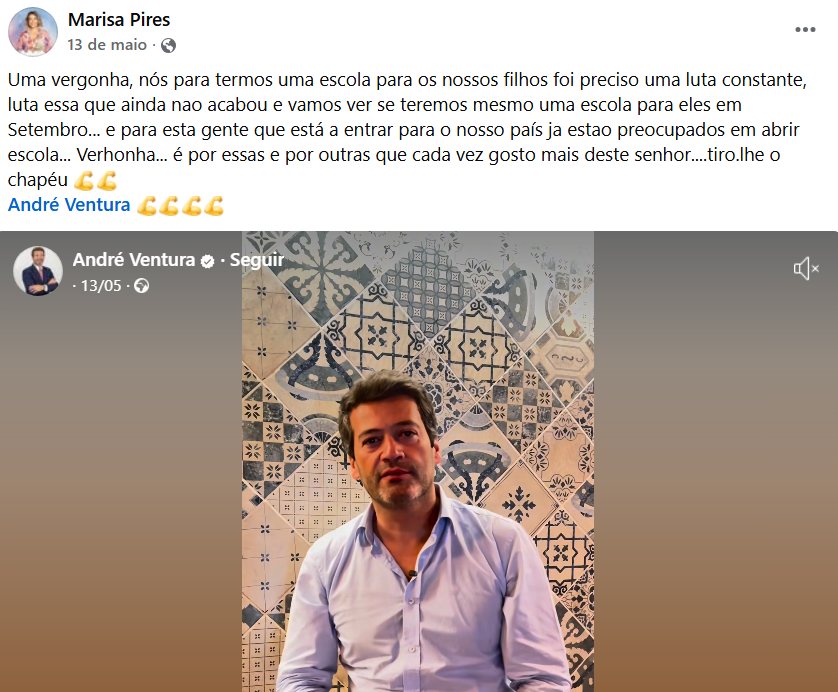Follow André Ventura with the Seguir button
This screenshot has width=838, height=692.
tap(257, 260)
